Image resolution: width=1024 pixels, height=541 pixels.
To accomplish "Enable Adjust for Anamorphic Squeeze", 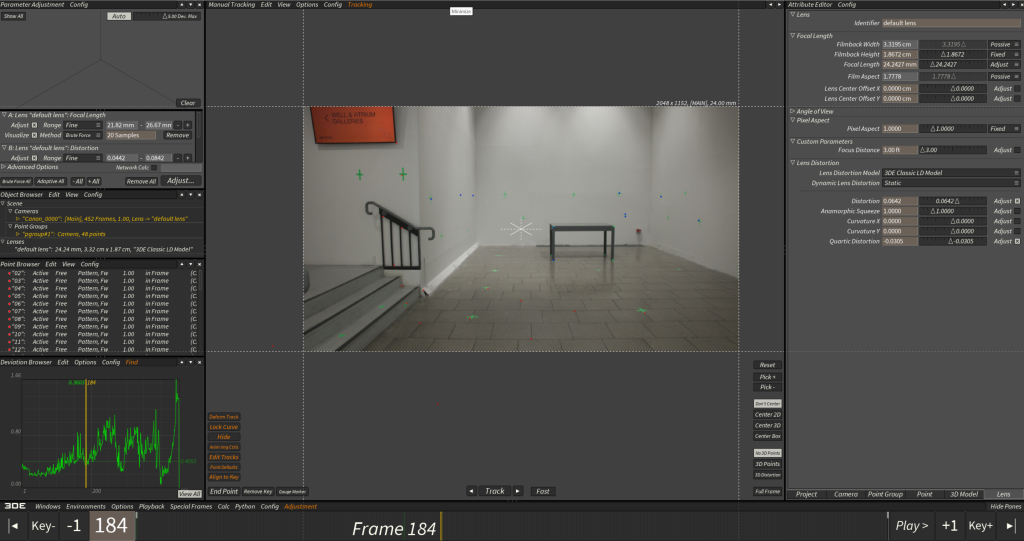I will pos(1017,211).
